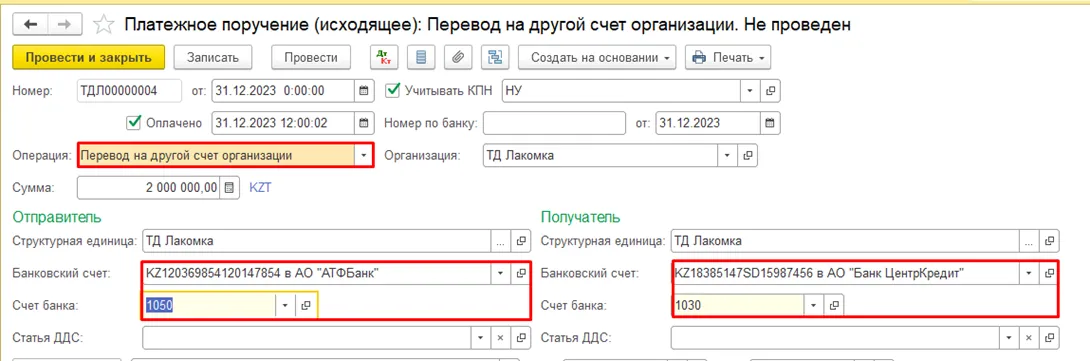This screenshot has width=1090, height=361.
Task: Open the Создать на основании menu
Action: [598, 58]
